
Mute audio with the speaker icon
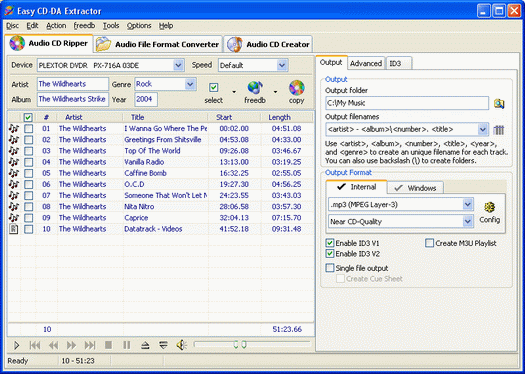pos(181,345)
